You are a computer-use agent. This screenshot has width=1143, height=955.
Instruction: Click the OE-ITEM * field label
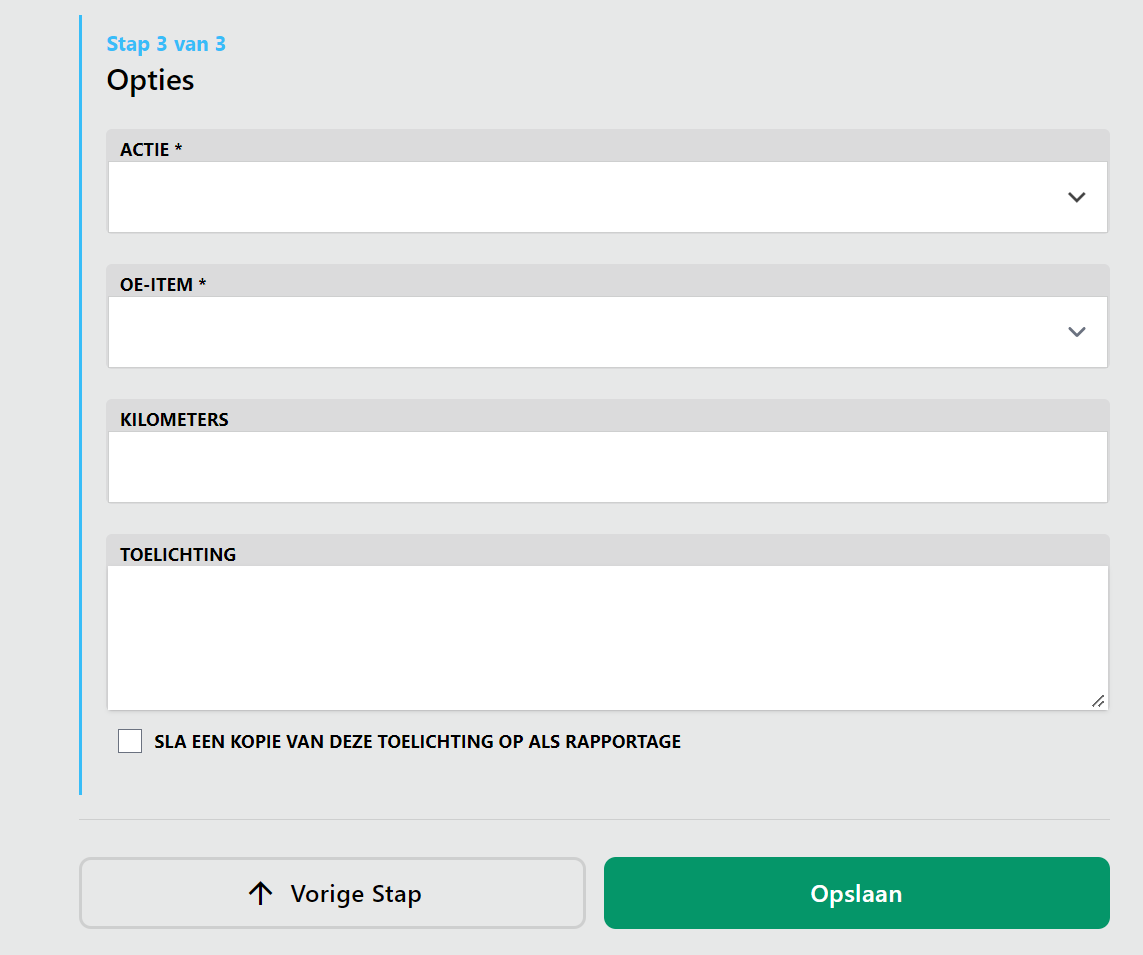[163, 285]
